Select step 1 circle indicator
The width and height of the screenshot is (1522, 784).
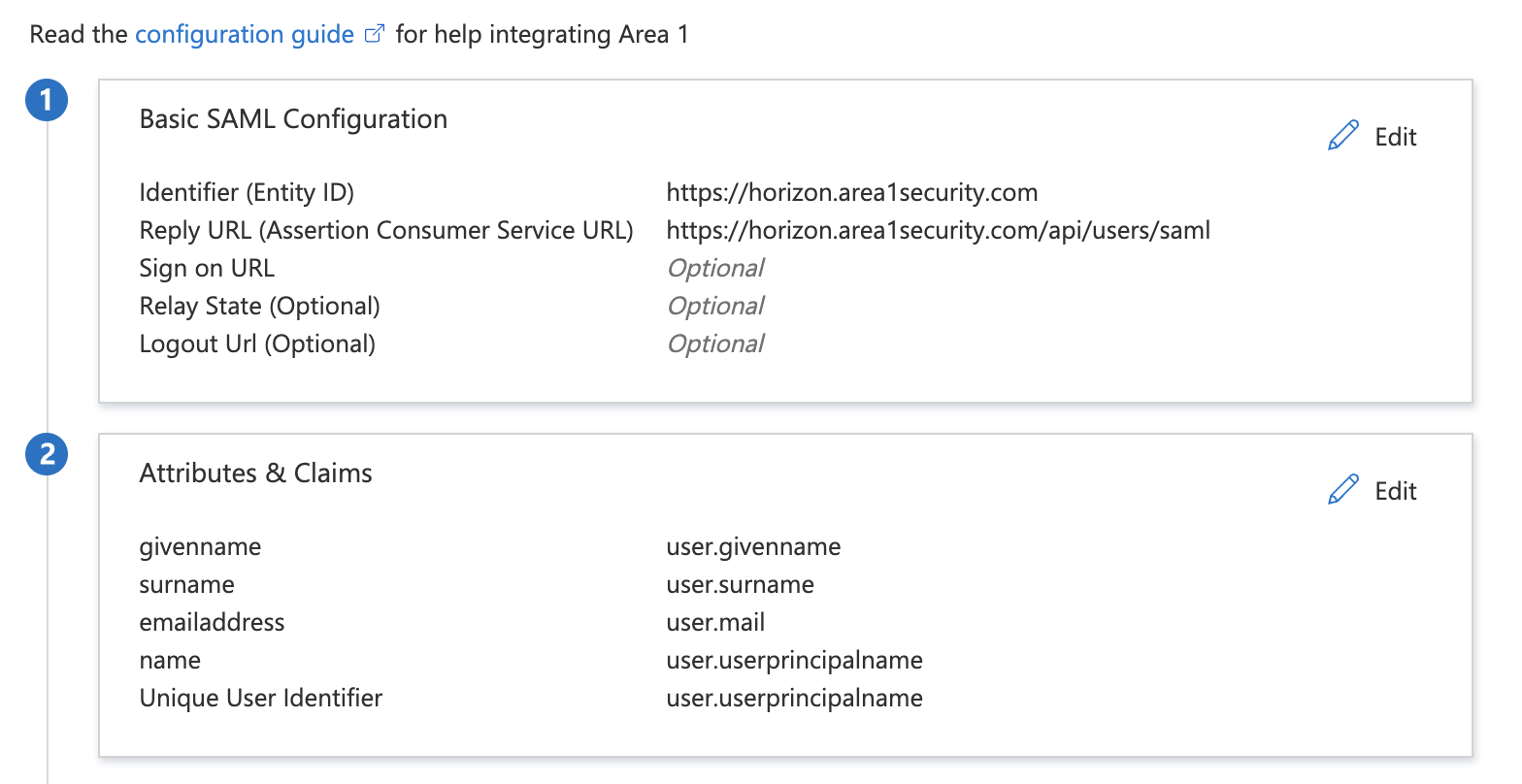[x=46, y=99]
